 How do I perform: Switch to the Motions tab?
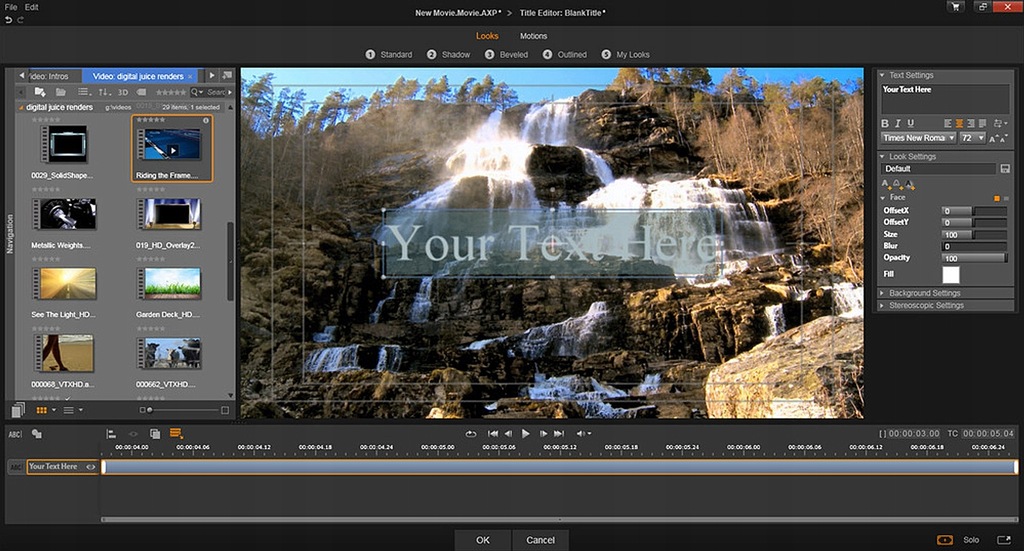534,36
